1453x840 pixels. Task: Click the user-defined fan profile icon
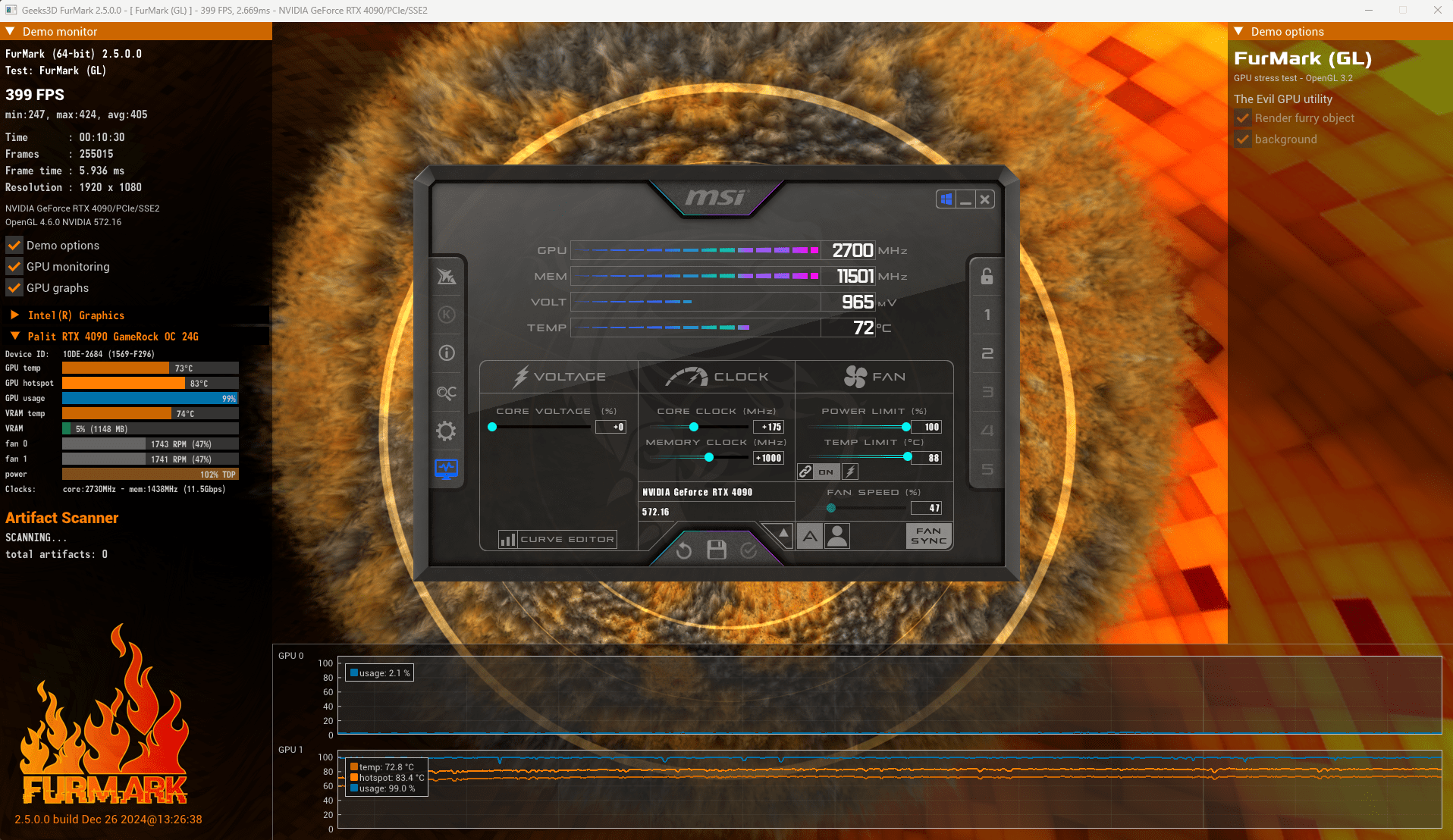coord(837,536)
